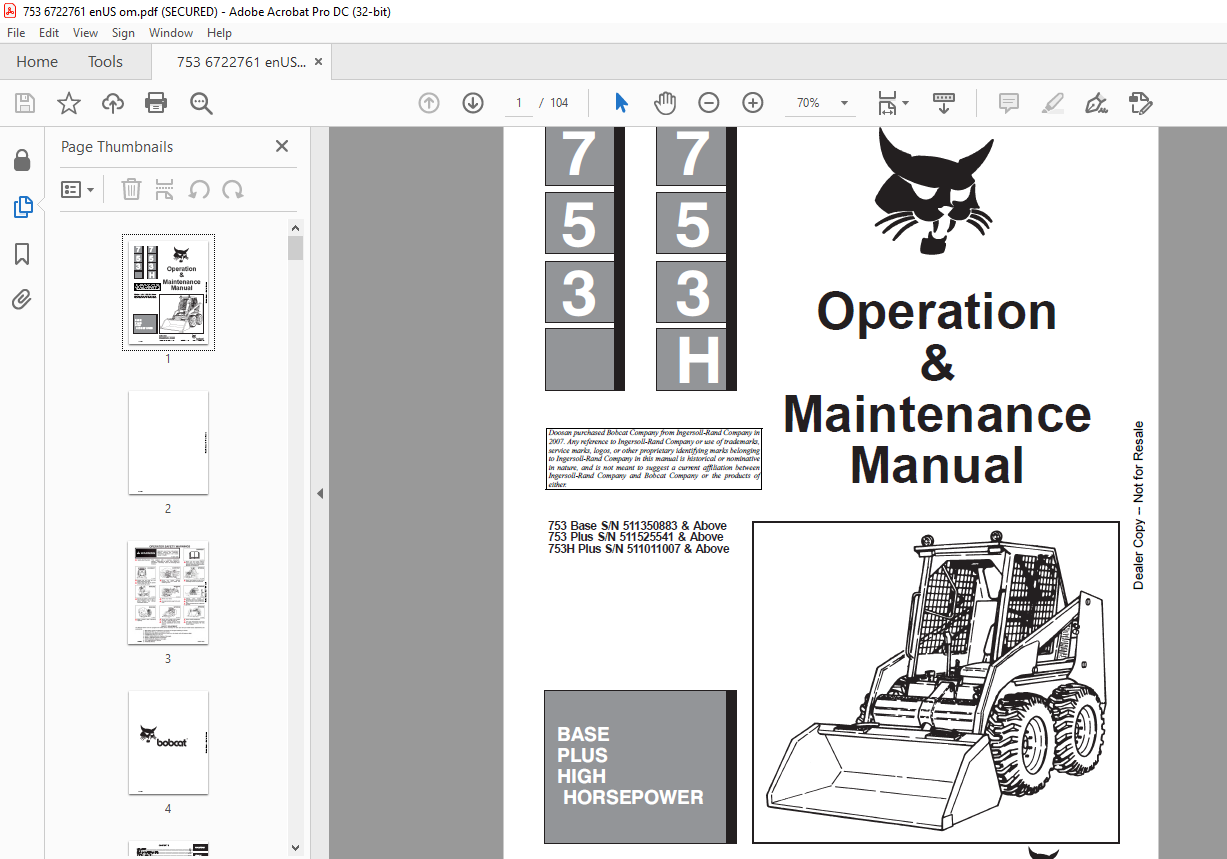Click the "HORSEPOWER" text in the gray box
The width and height of the screenshot is (1227, 859).
[633, 797]
